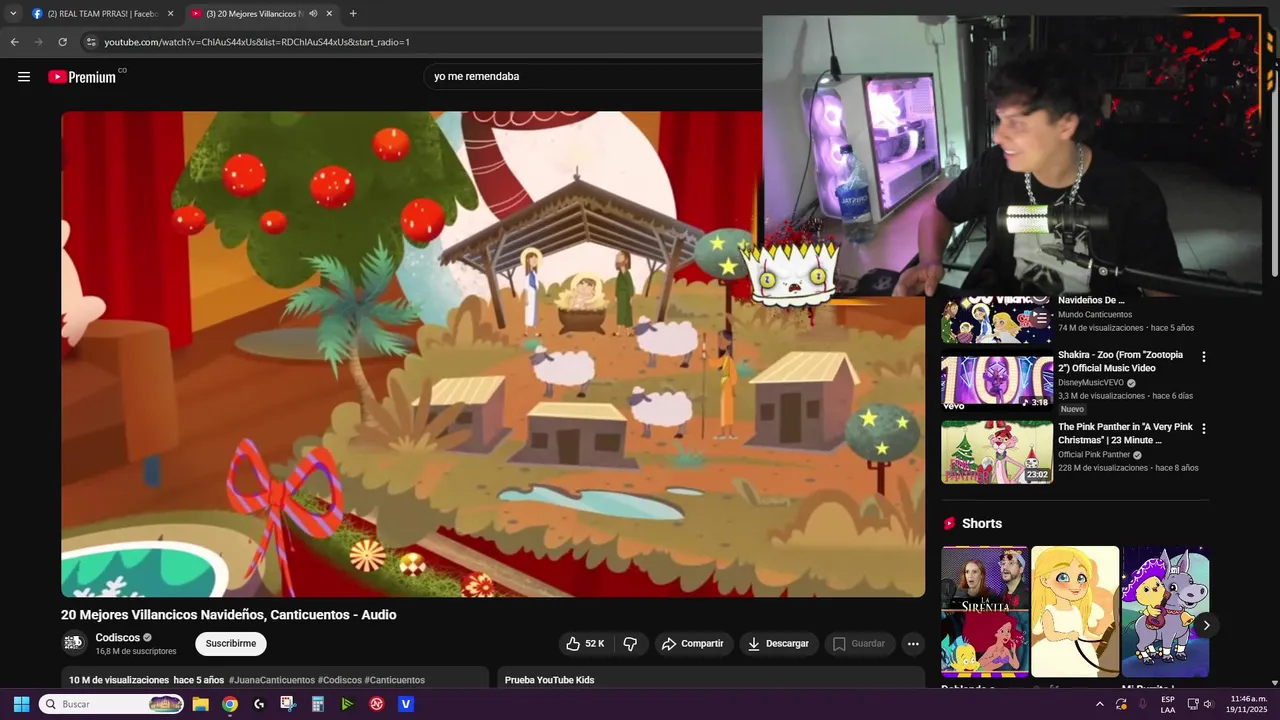Download the video via Descargar
Viewport: 1280px width, 720px height.
pyautogui.click(x=779, y=644)
